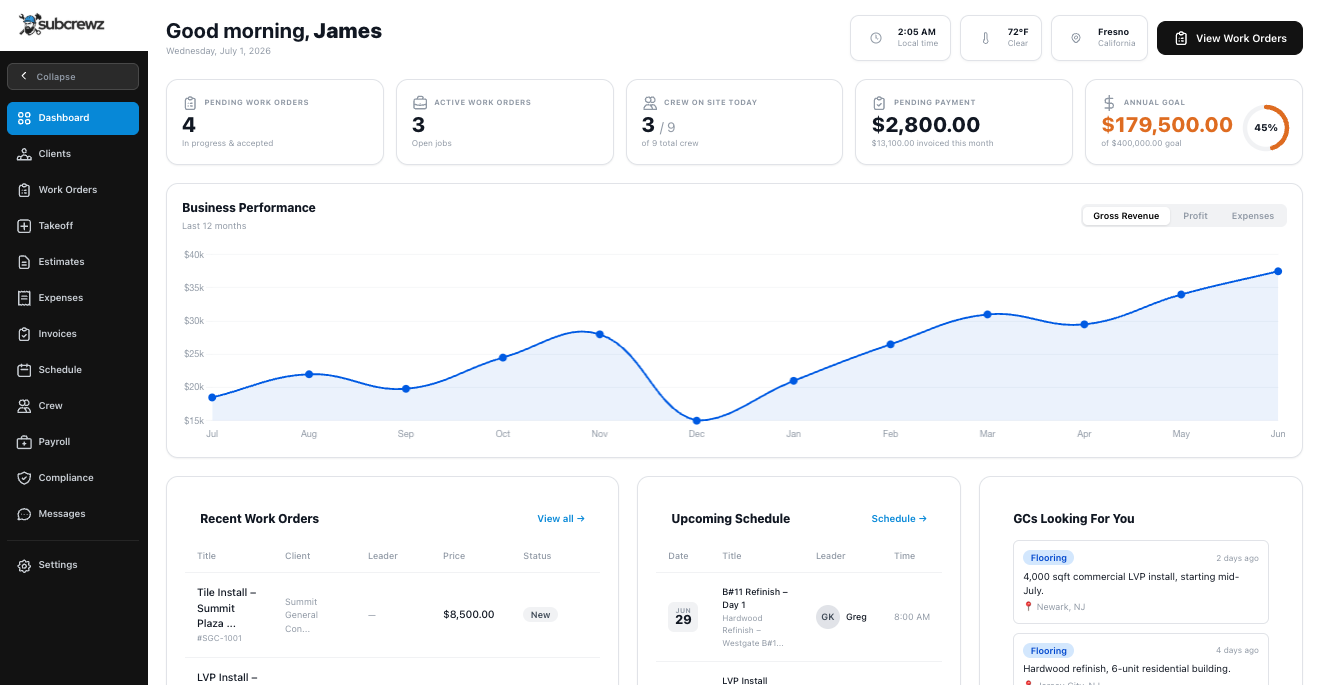Click the Fresno location pin icon
The width and height of the screenshot is (1320, 685).
pyautogui.click(x=1076, y=38)
